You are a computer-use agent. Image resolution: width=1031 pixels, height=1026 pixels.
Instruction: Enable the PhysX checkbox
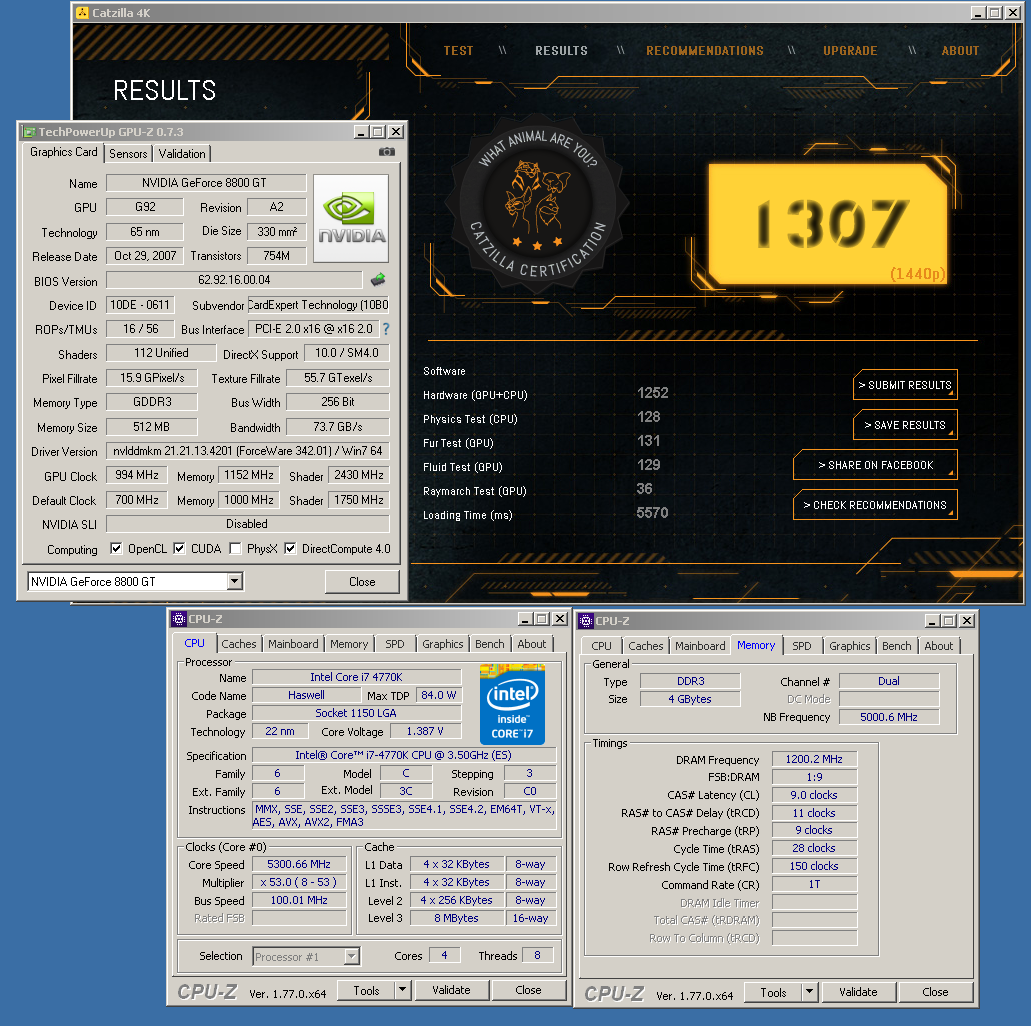(x=235, y=549)
